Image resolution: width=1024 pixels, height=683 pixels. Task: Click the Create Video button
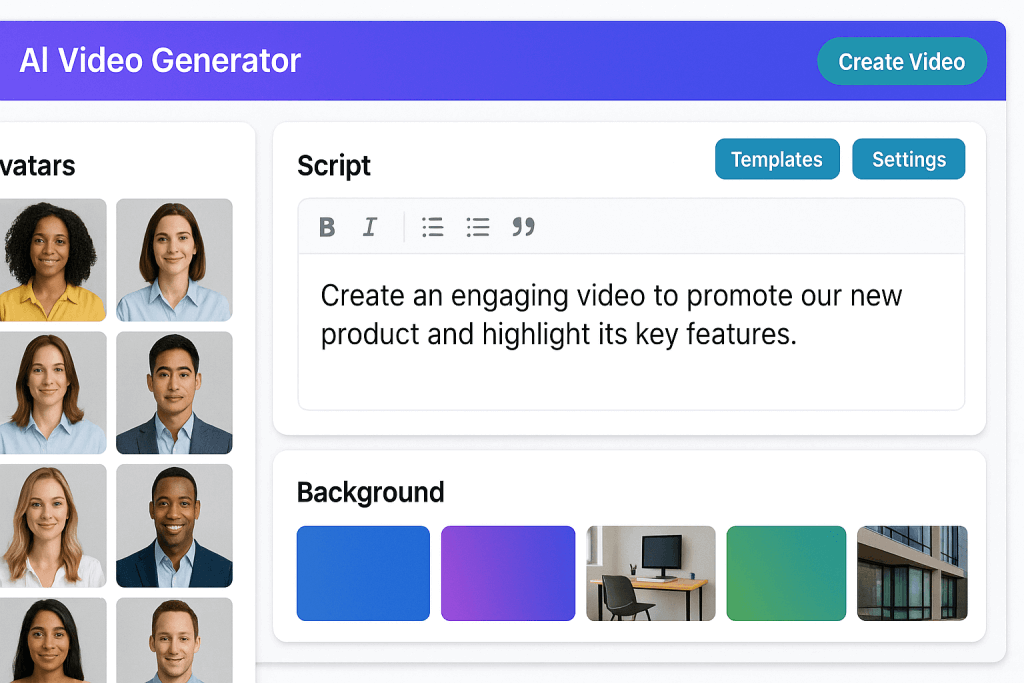901,61
